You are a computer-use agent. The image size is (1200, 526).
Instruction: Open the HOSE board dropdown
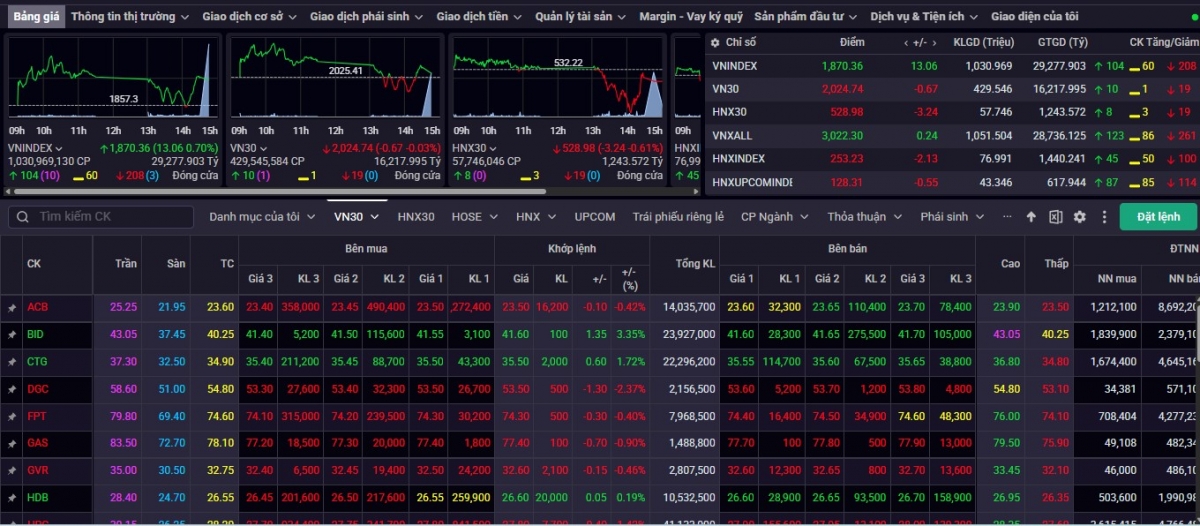pos(474,217)
